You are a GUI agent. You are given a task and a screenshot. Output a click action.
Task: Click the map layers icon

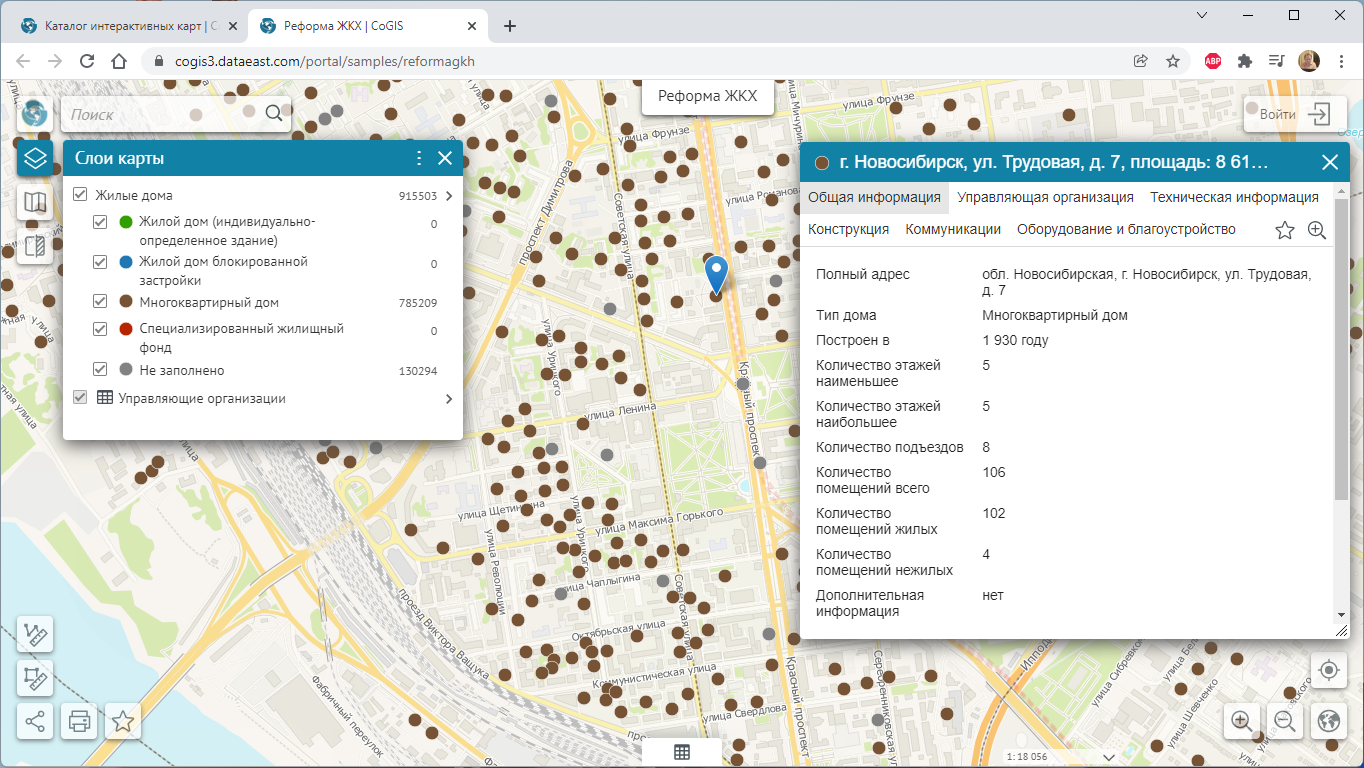pyautogui.click(x=35, y=158)
